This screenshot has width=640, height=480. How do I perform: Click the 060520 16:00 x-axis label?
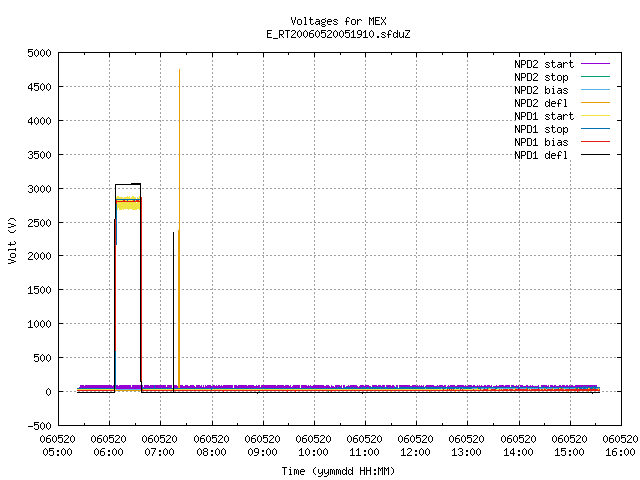[x=620, y=445]
